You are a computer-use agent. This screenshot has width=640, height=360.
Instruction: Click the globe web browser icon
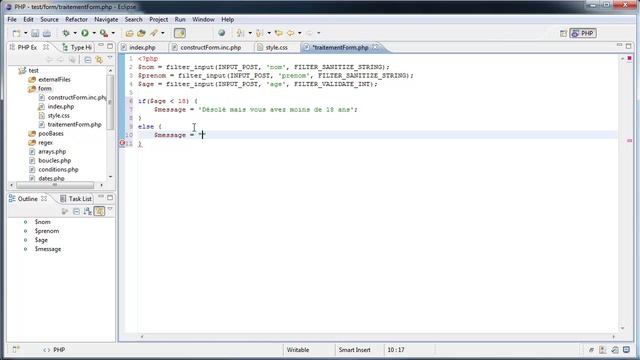coord(221,33)
